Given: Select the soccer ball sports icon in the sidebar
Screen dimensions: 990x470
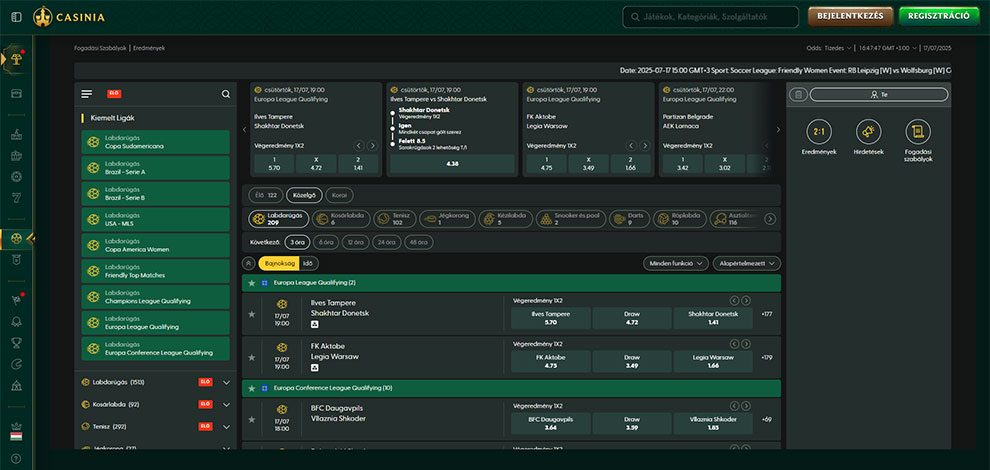Looking at the screenshot, I should 16,239.
